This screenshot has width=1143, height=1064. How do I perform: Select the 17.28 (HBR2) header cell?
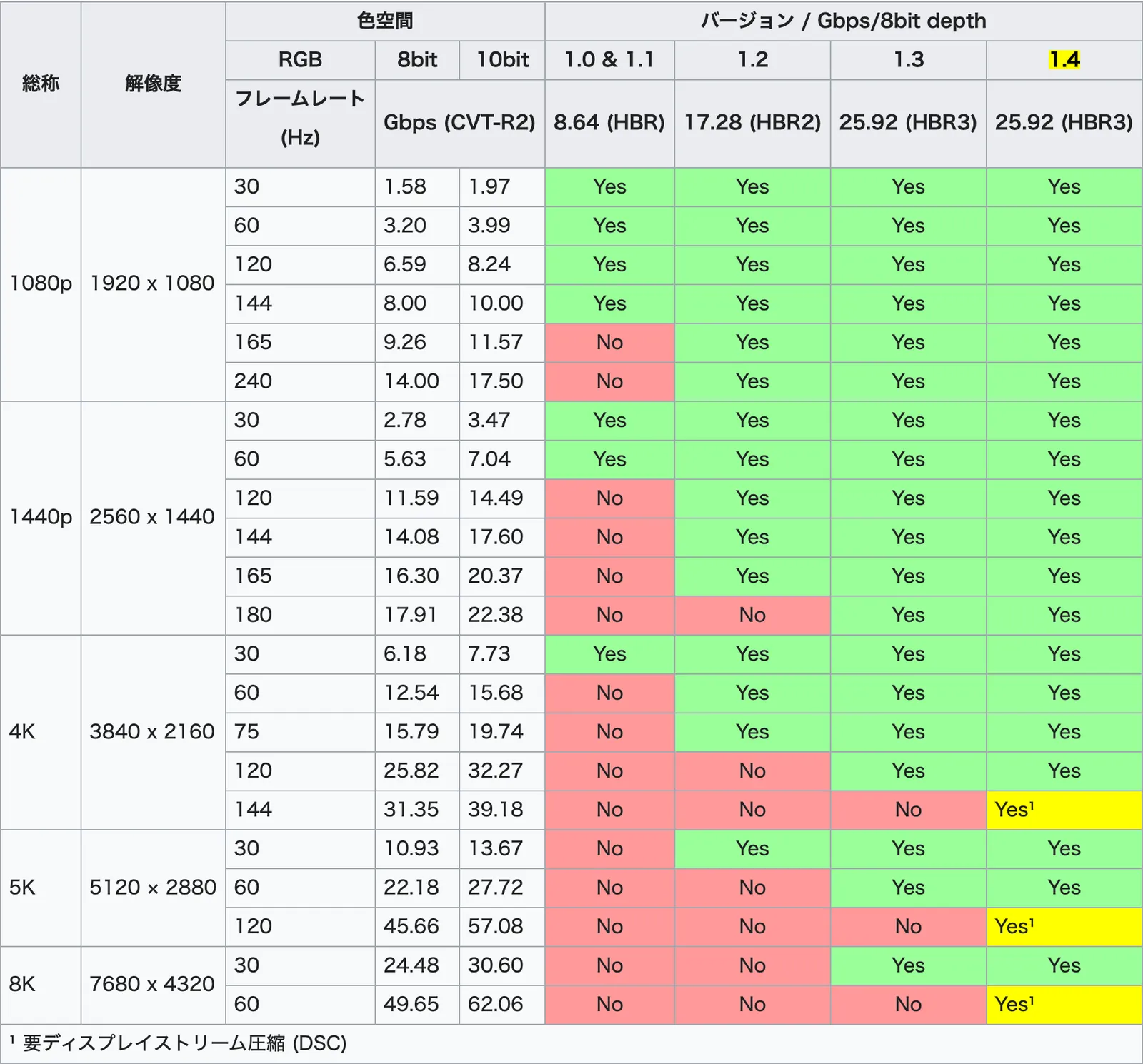tap(752, 123)
